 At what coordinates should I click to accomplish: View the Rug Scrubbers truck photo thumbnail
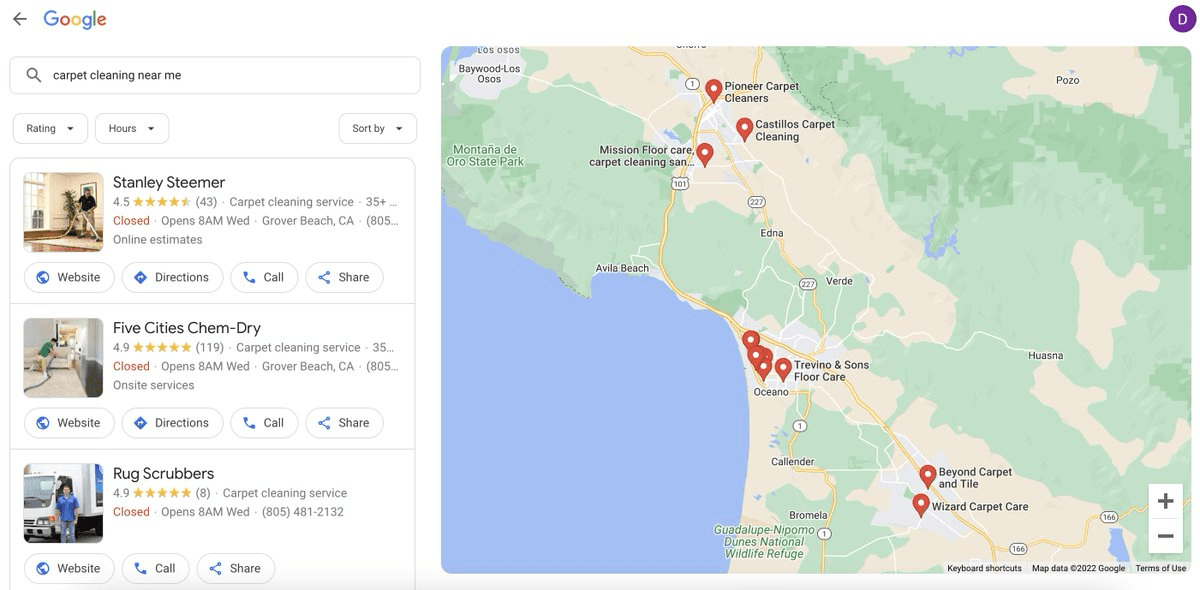pyautogui.click(x=63, y=503)
